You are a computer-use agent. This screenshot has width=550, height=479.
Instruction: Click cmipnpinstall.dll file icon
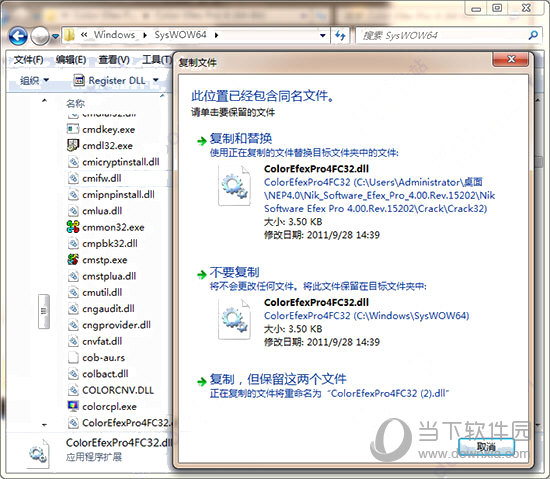[x=73, y=194]
